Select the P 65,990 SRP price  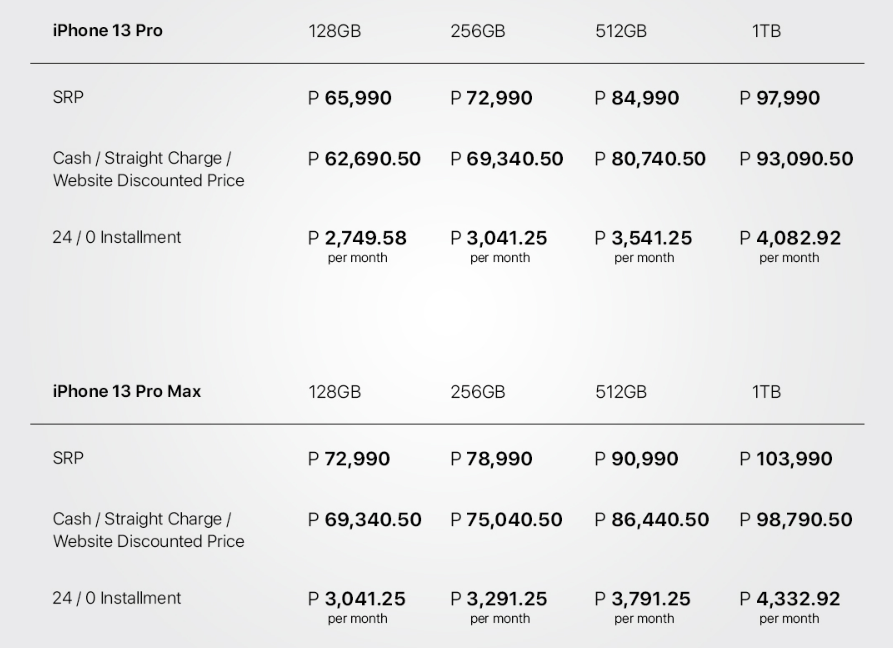coord(350,98)
